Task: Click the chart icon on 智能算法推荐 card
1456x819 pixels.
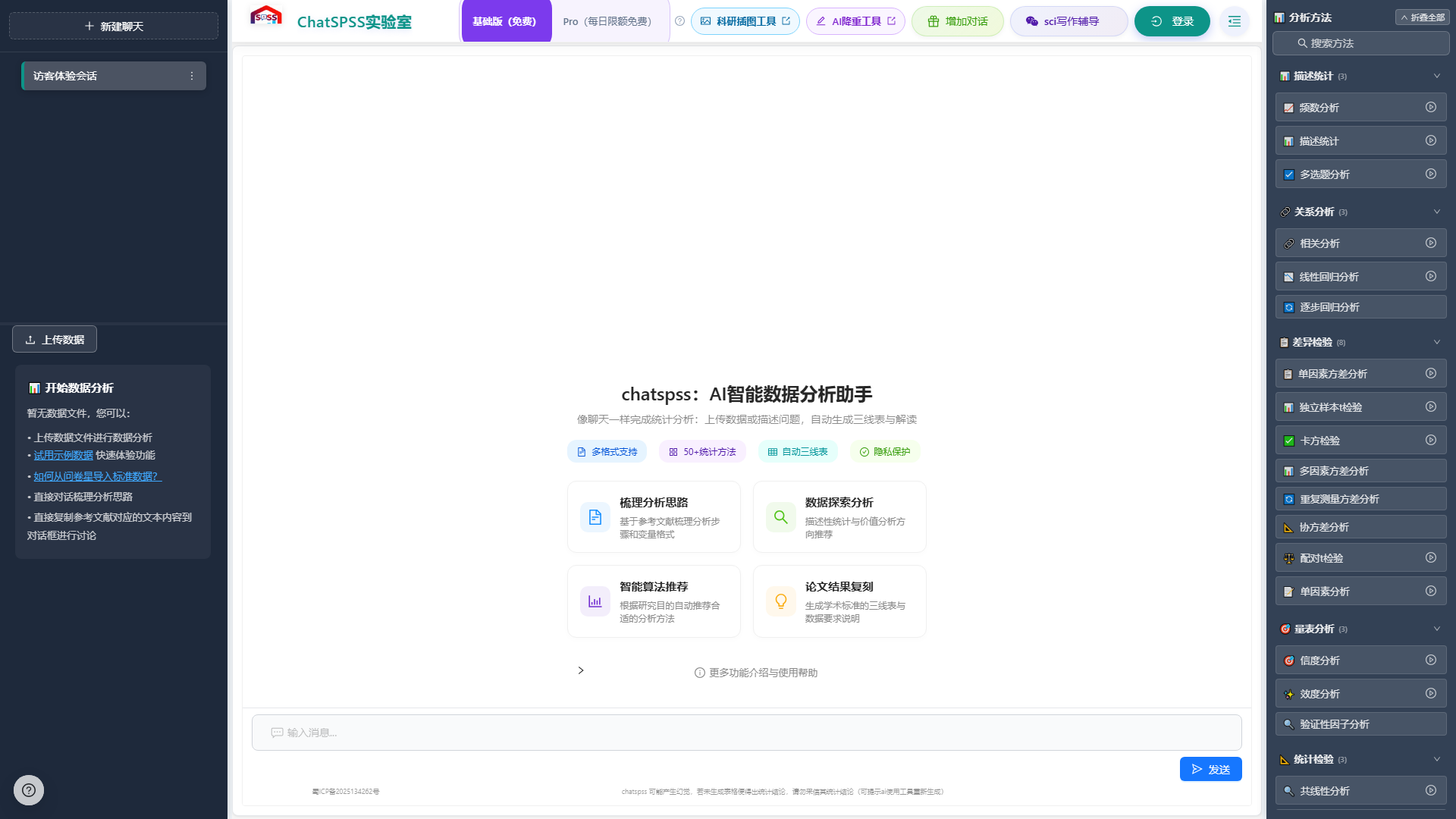Action: (595, 601)
